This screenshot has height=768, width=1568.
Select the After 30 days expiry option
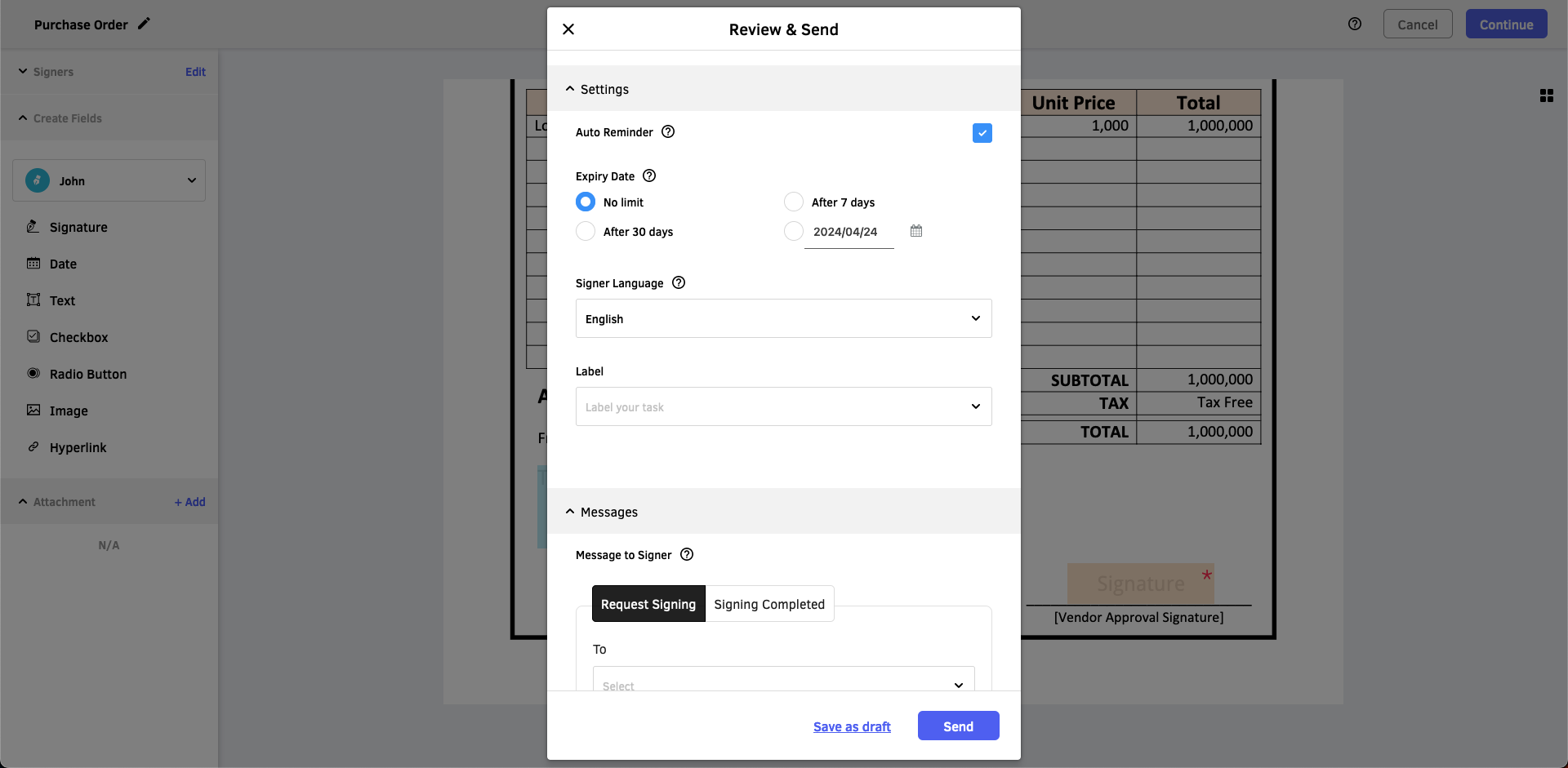click(x=585, y=231)
